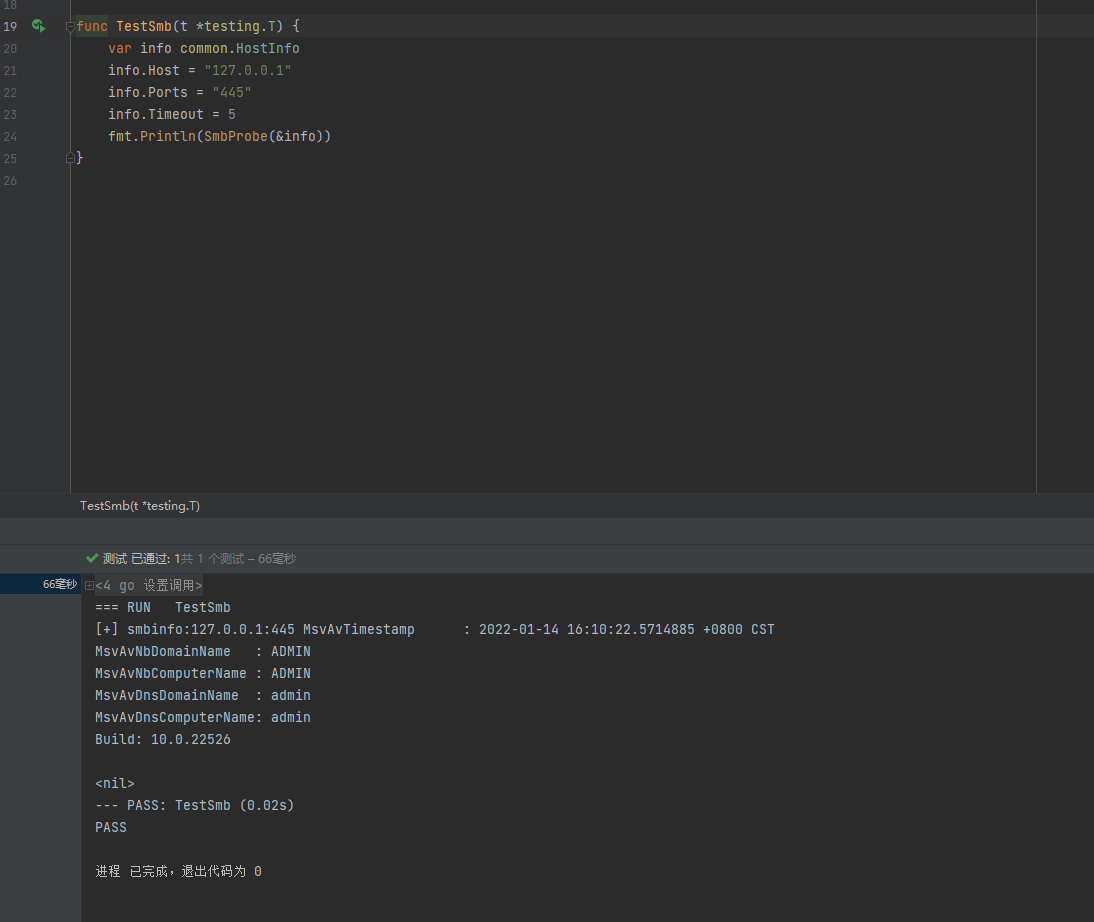Click the plus box before the console fold
The image size is (1094, 922).
coord(88,584)
